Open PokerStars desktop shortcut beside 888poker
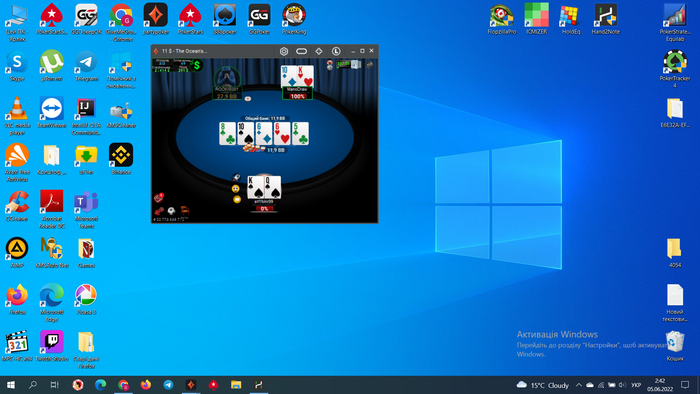The height and width of the screenshot is (394, 700). (x=191, y=19)
